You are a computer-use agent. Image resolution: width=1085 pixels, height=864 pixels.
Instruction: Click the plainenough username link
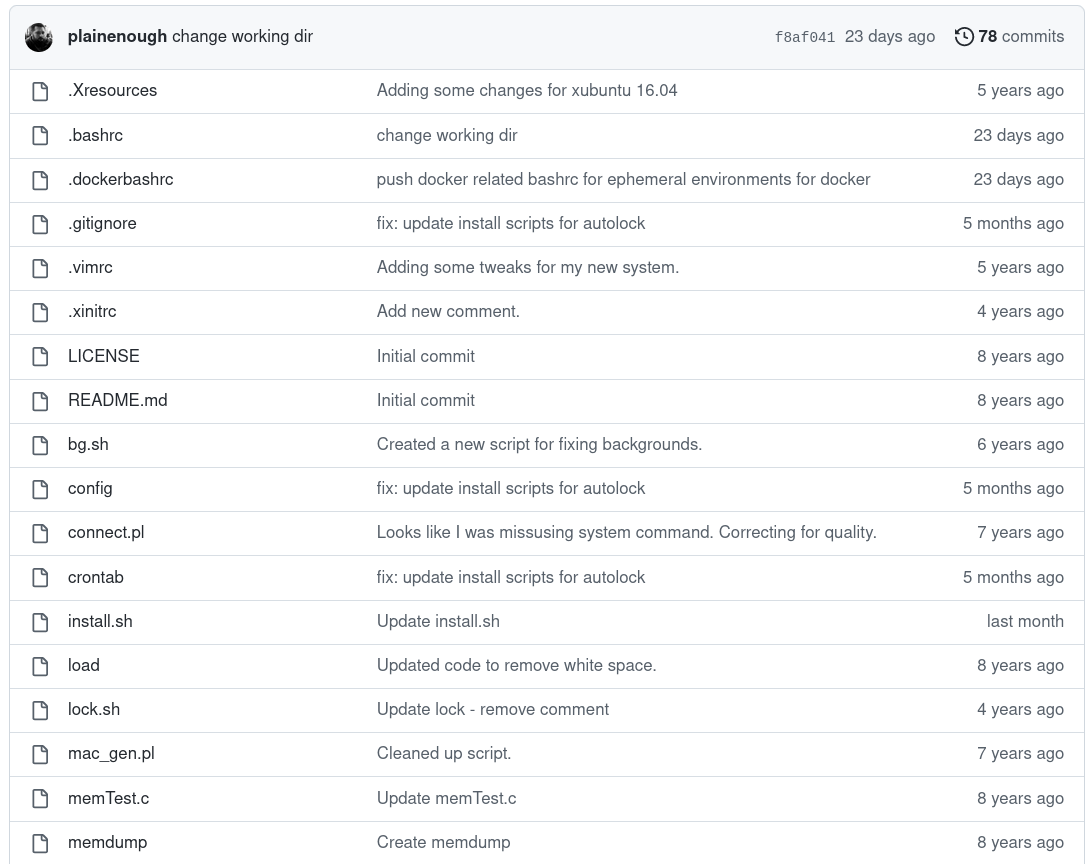pos(117,36)
